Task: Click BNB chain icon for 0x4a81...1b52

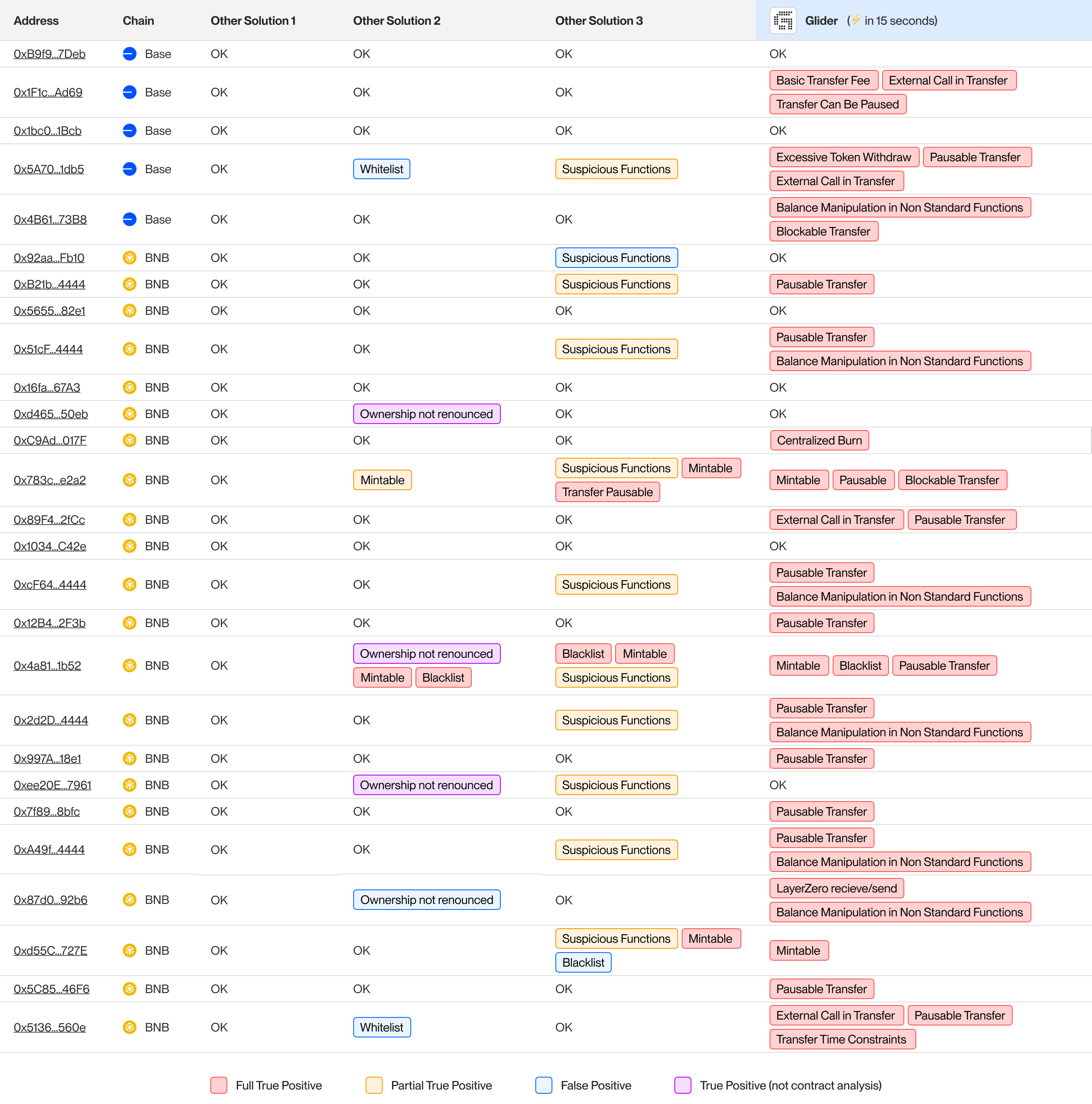Action: tap(130, 665)
